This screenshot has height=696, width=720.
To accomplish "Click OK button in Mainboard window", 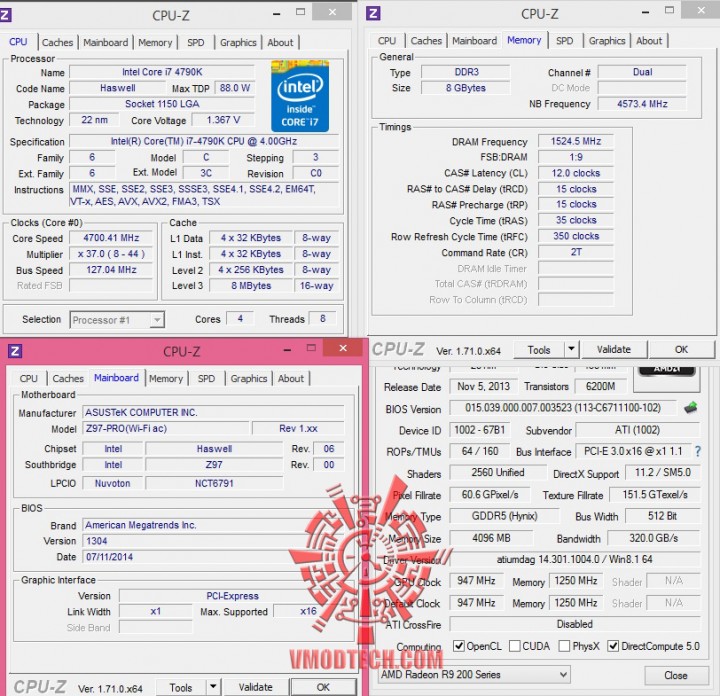I will coord(323,687).
